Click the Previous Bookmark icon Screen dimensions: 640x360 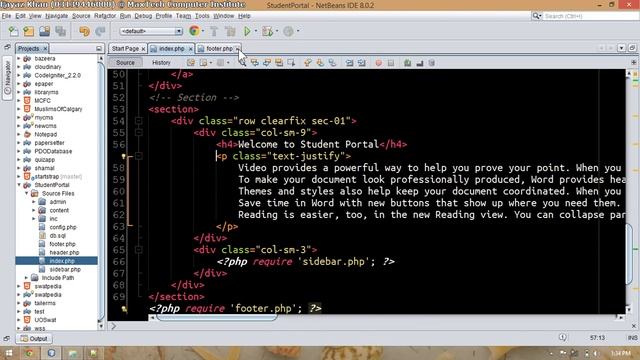click(308, 63)
